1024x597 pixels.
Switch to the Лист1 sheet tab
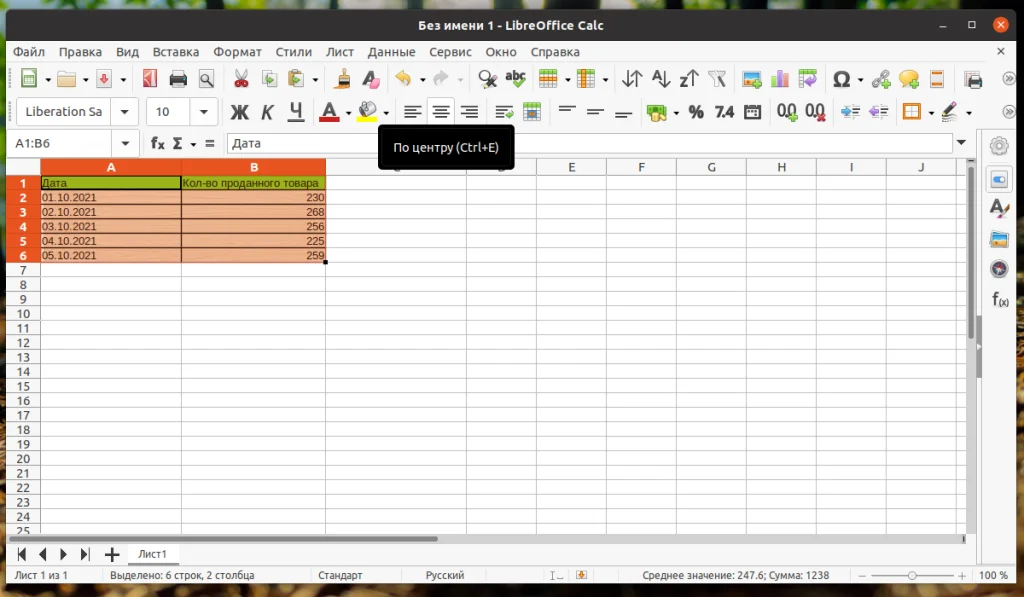154,554
